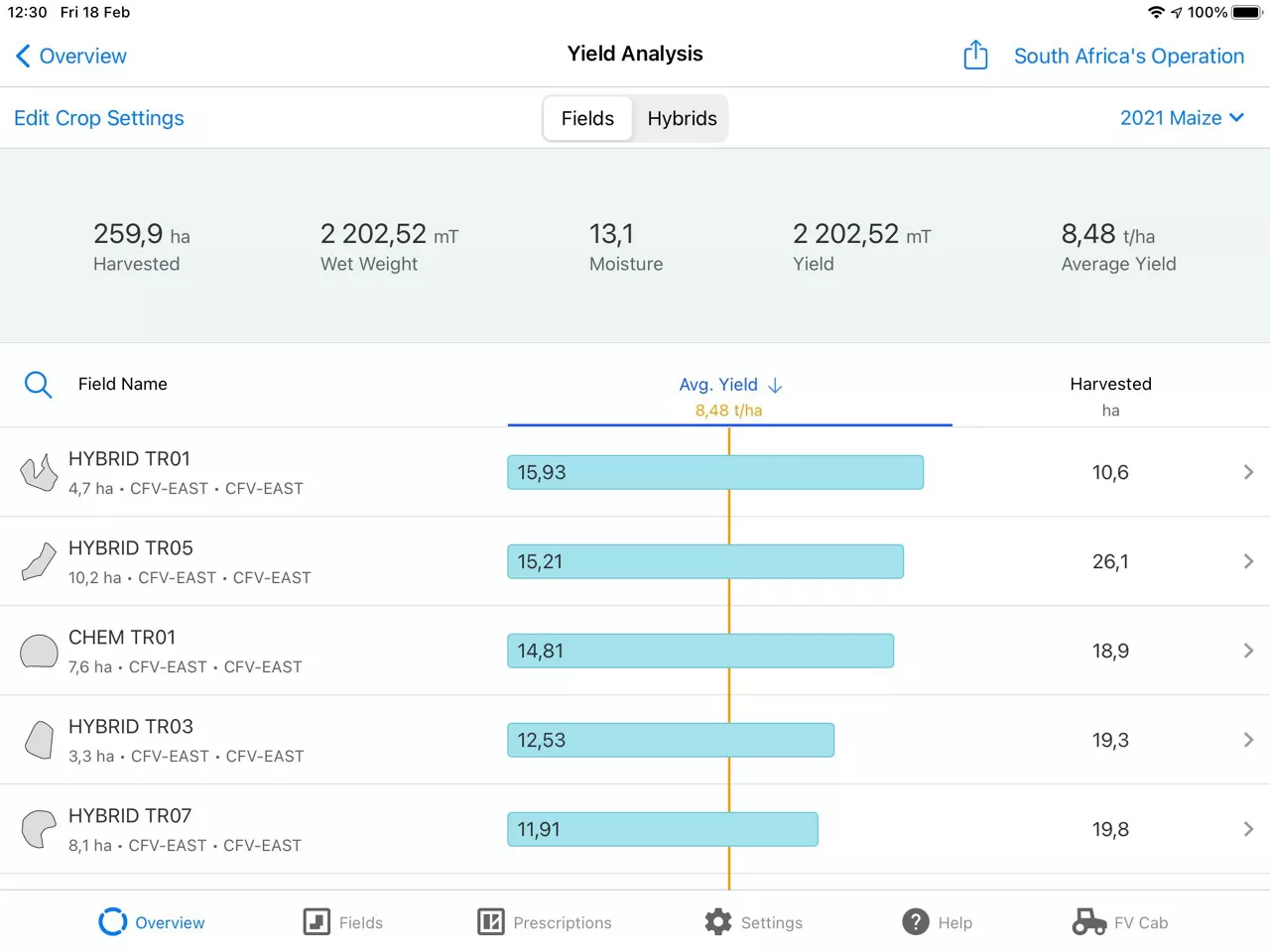This screenshot has width=1270, height=952.
Task: Open Edit Crop Settings
Action: pos(99,118)
